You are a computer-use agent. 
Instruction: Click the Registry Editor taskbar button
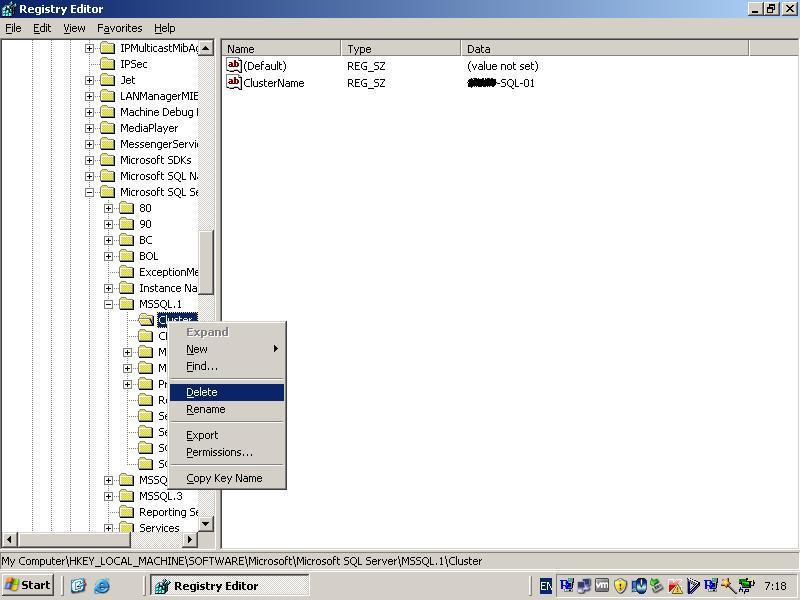click(x=229, y=585)
